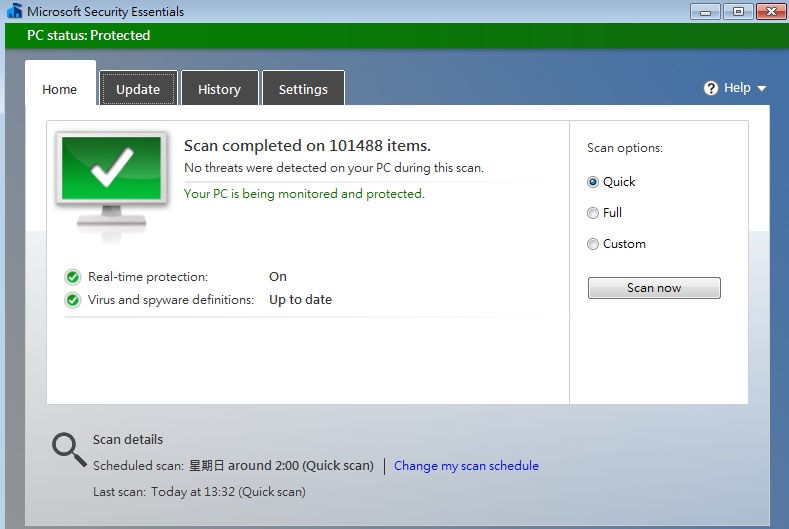Click the Microsoft Security Essentials window title
This screenshot has height=529, width=789.
106,12
